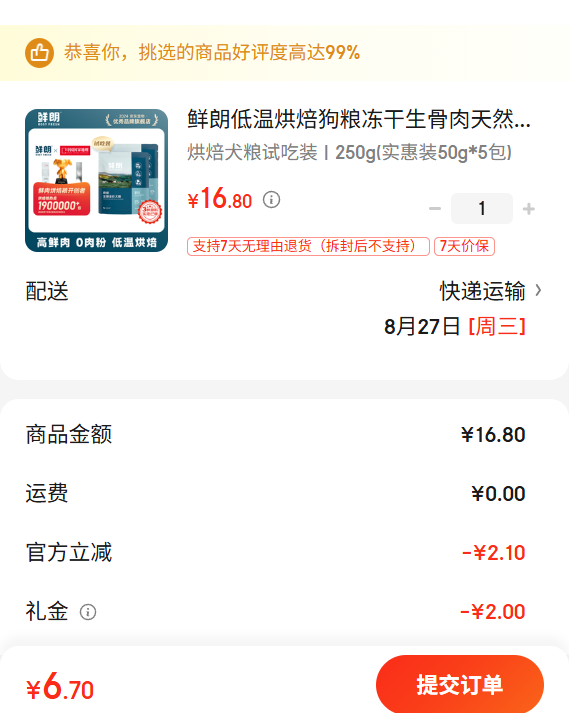Tap the product spec 烘焙犬粮试吃装 250g

(x=349, y=152)
